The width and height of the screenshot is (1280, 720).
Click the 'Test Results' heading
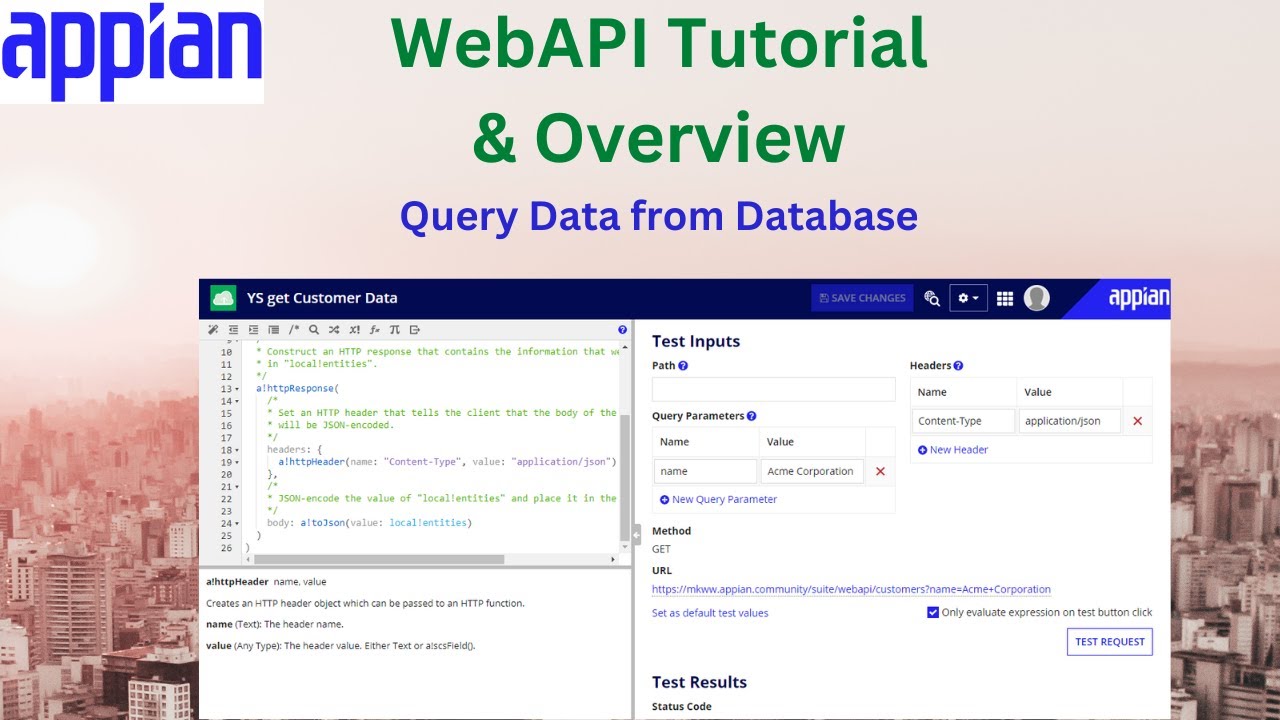[x=699, y=682]
